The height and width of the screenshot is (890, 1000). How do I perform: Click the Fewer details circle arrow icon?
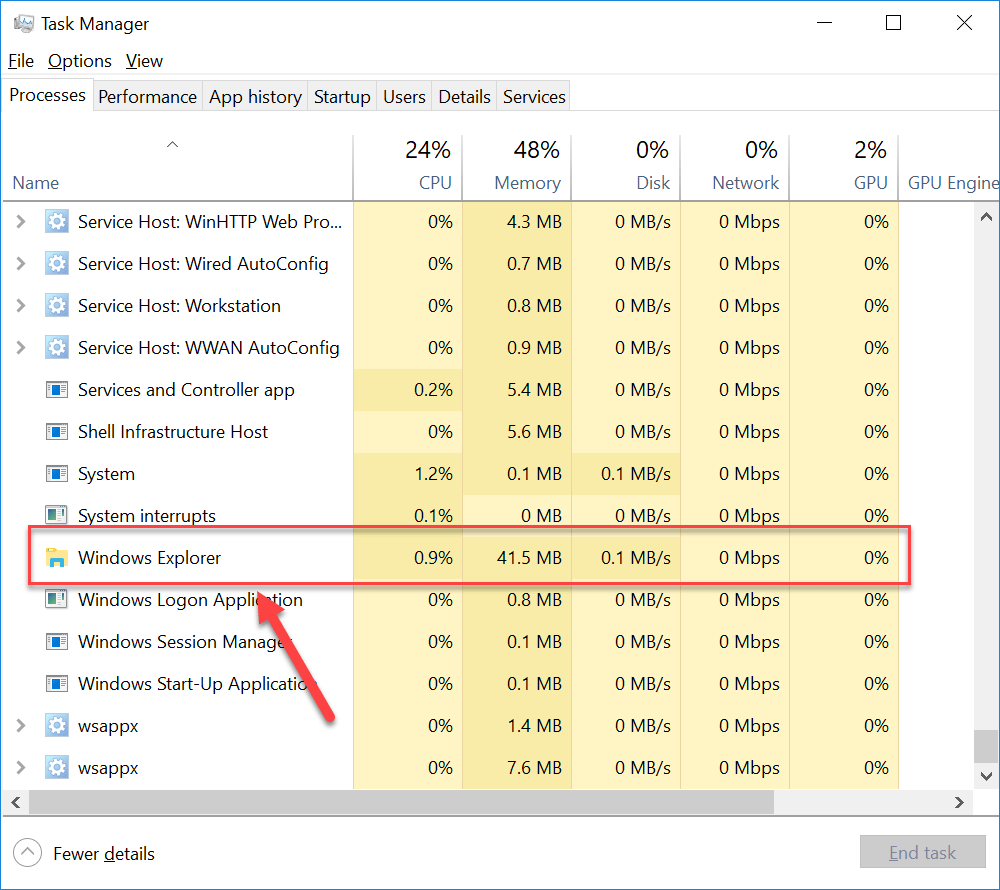pos(28,853)
